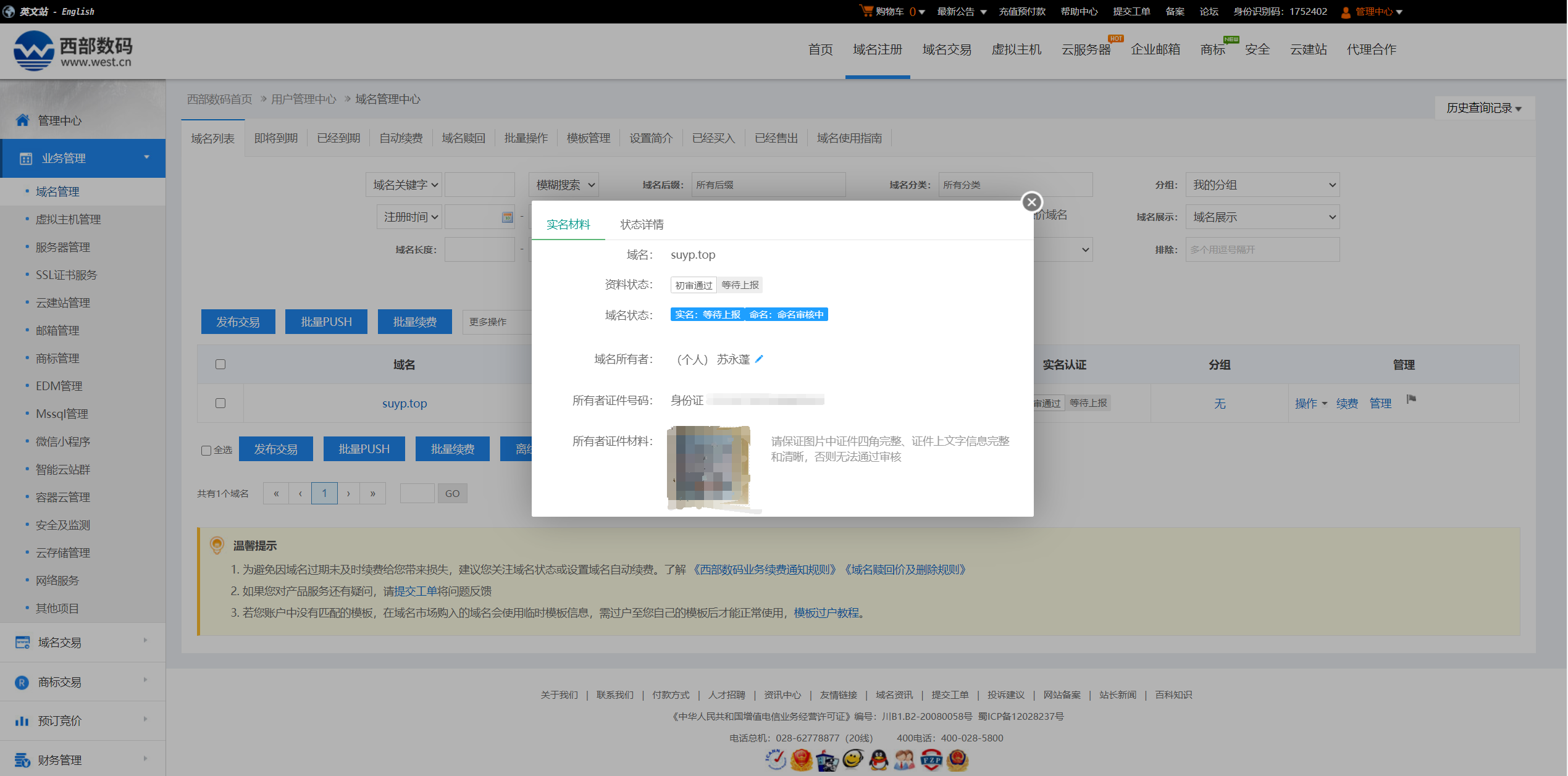
Task: Click the globe icon for English site
Action: pyautogui.click(x=9, y=11)
